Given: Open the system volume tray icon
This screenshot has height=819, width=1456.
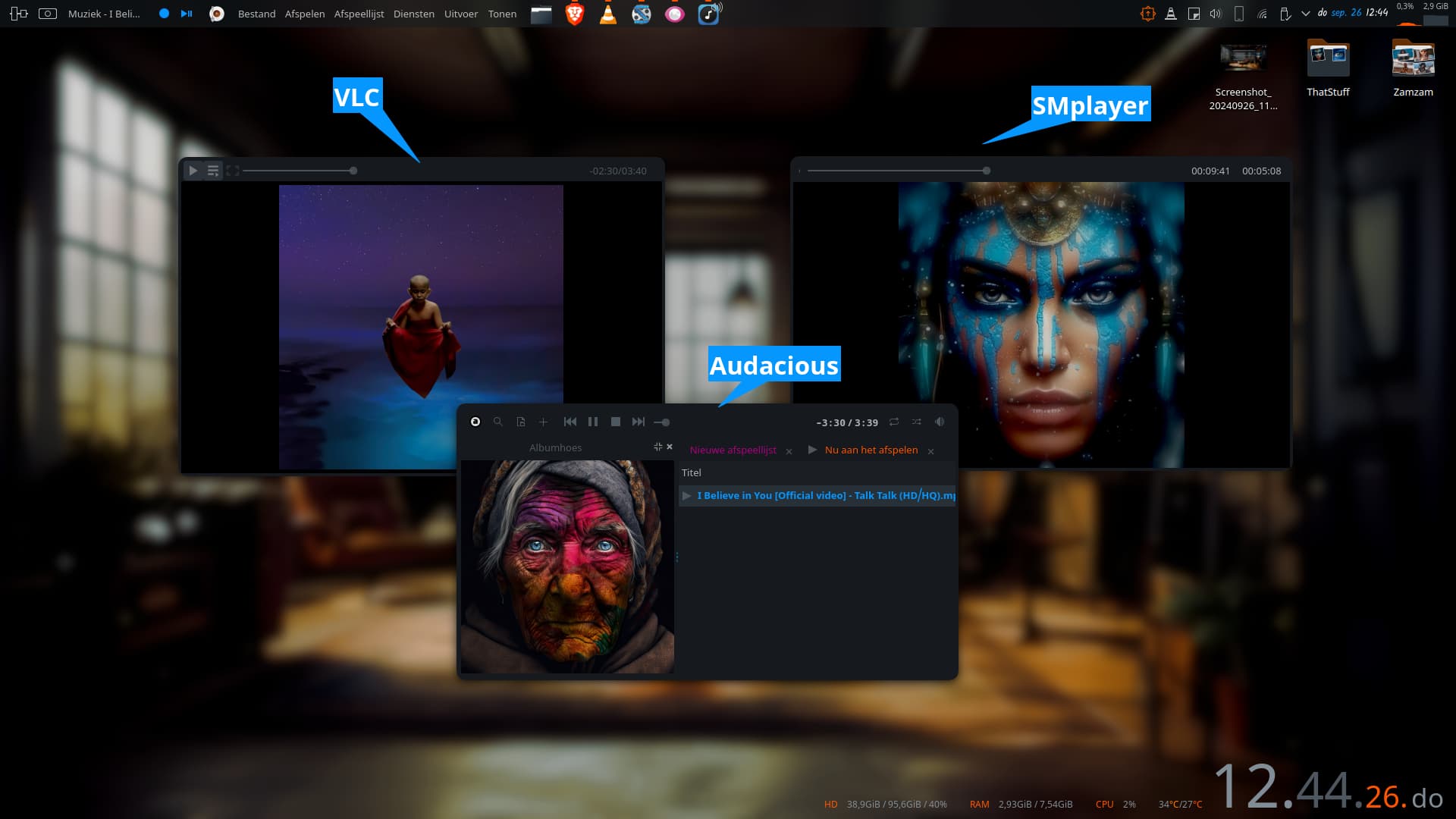Looking at the screenshot, I should (x=1216, y=14).
